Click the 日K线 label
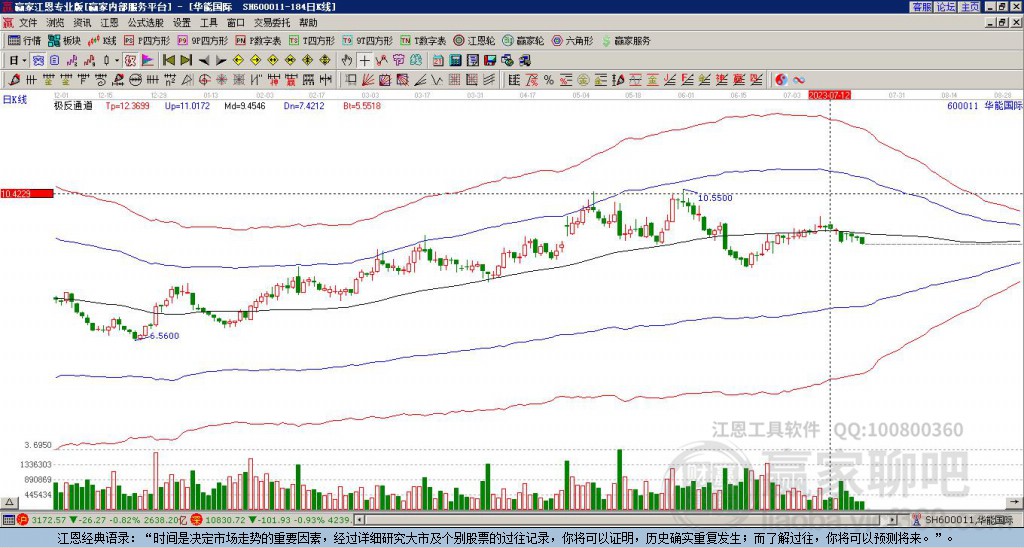 click(x=14, y=99)
